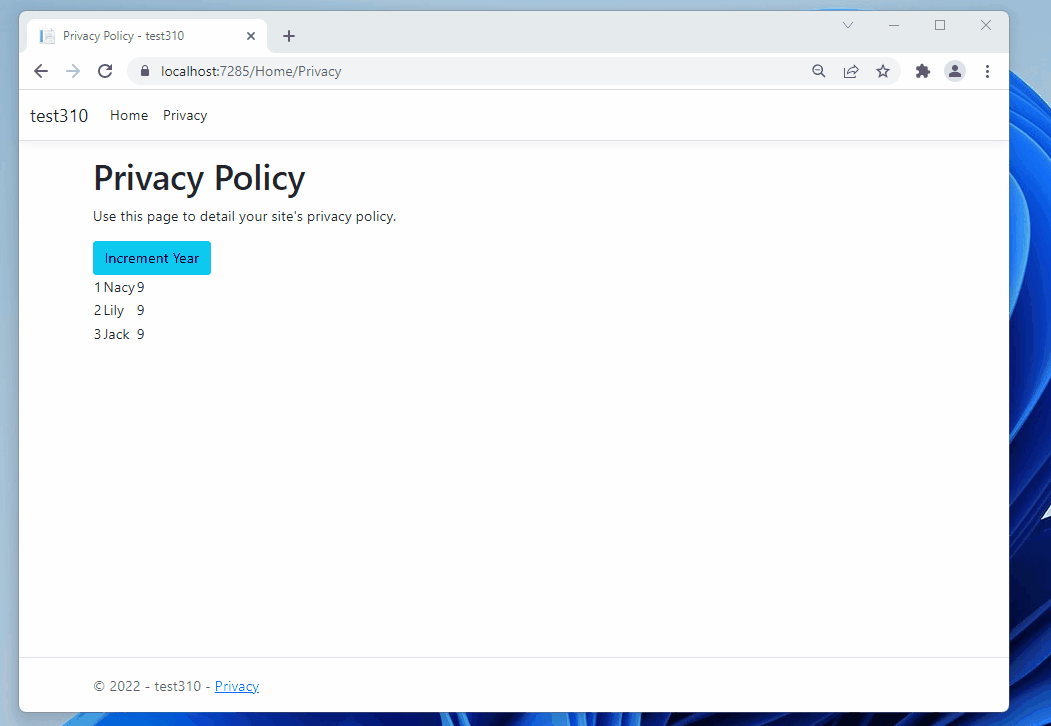Screen dimensions: 1051x726
Task: Open the zoom magnifier icon in address bar
Action: pos(818,71)
